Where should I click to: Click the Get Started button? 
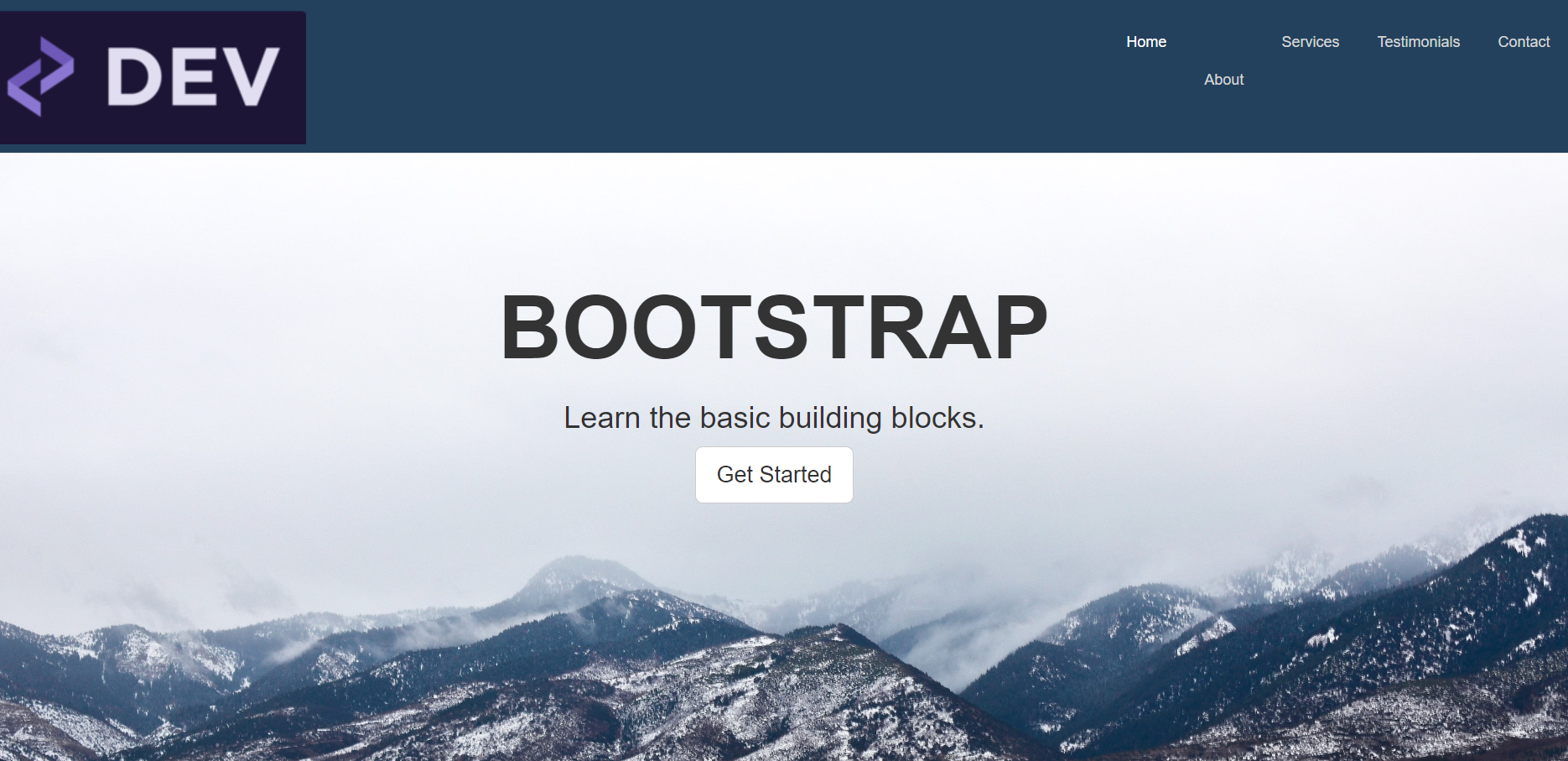[774, 475]
